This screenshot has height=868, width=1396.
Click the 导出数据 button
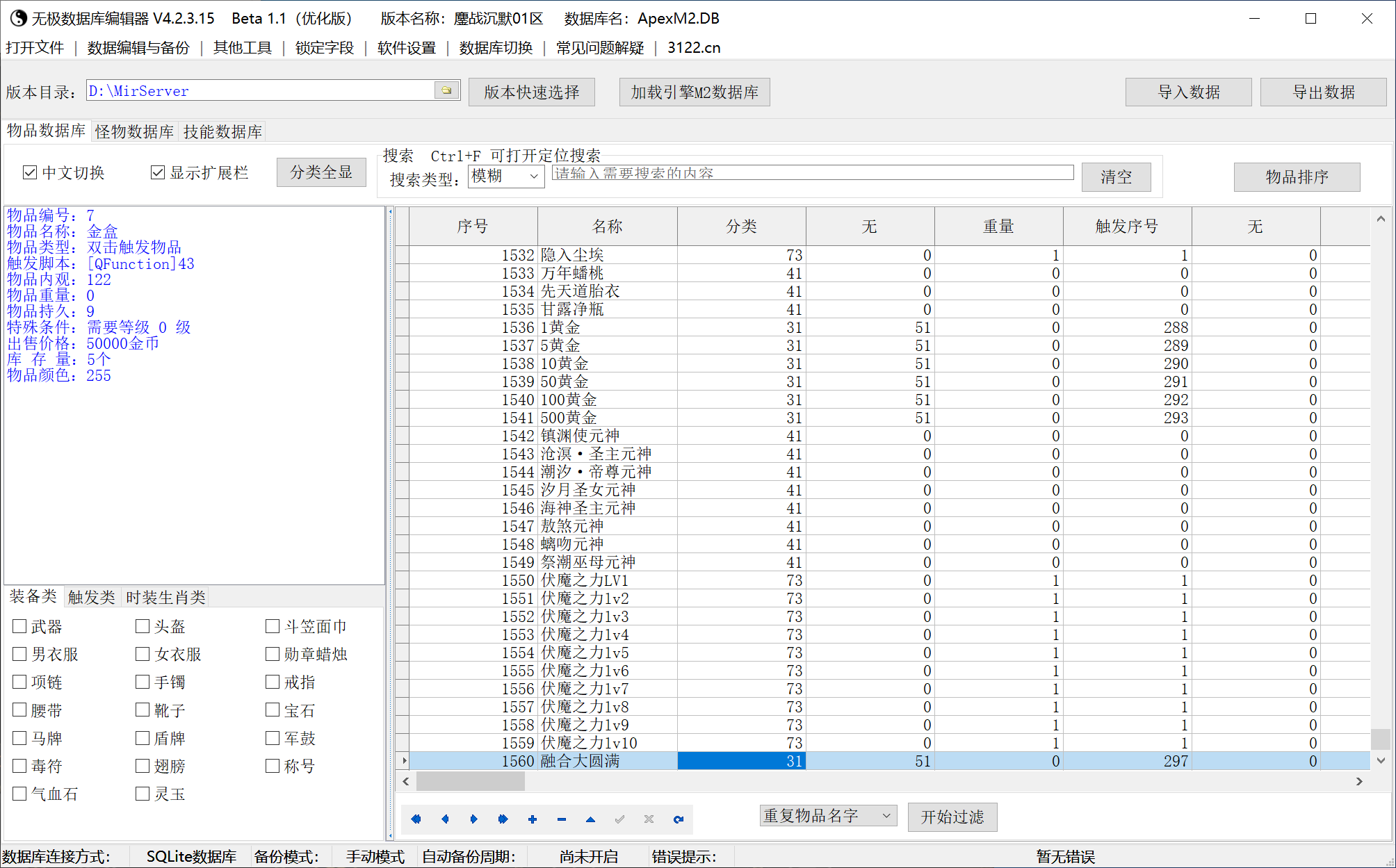pyautogui.click(x=1324, y=92)
